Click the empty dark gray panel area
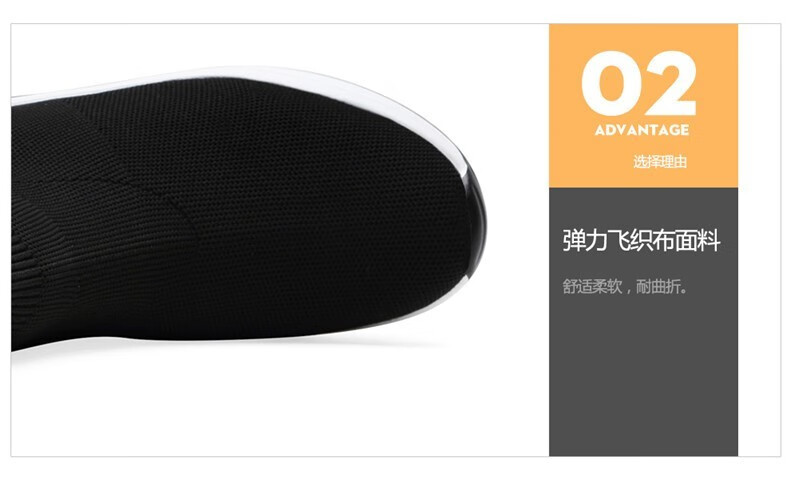The image size is (790, 477). pos(643,378)
